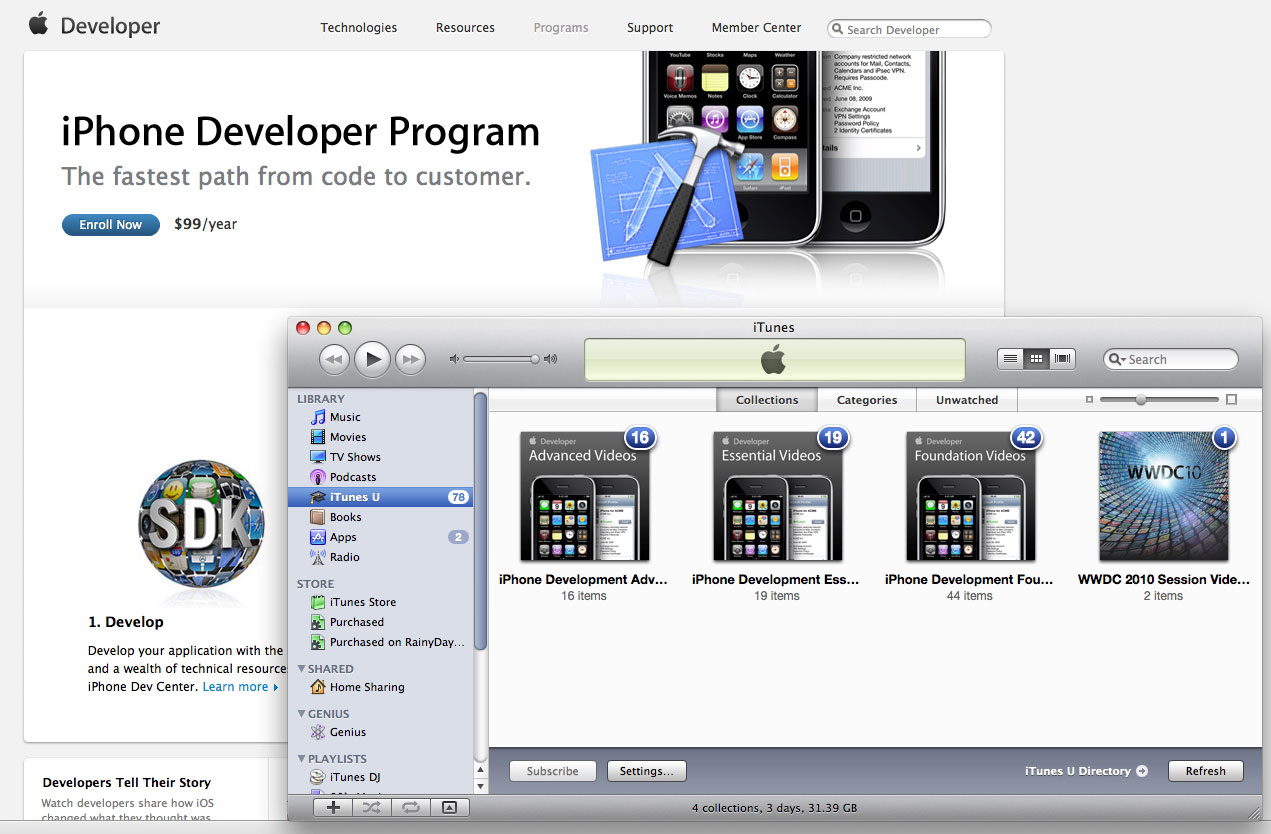Click the small grid size icon left of slider

(1089, 400)
